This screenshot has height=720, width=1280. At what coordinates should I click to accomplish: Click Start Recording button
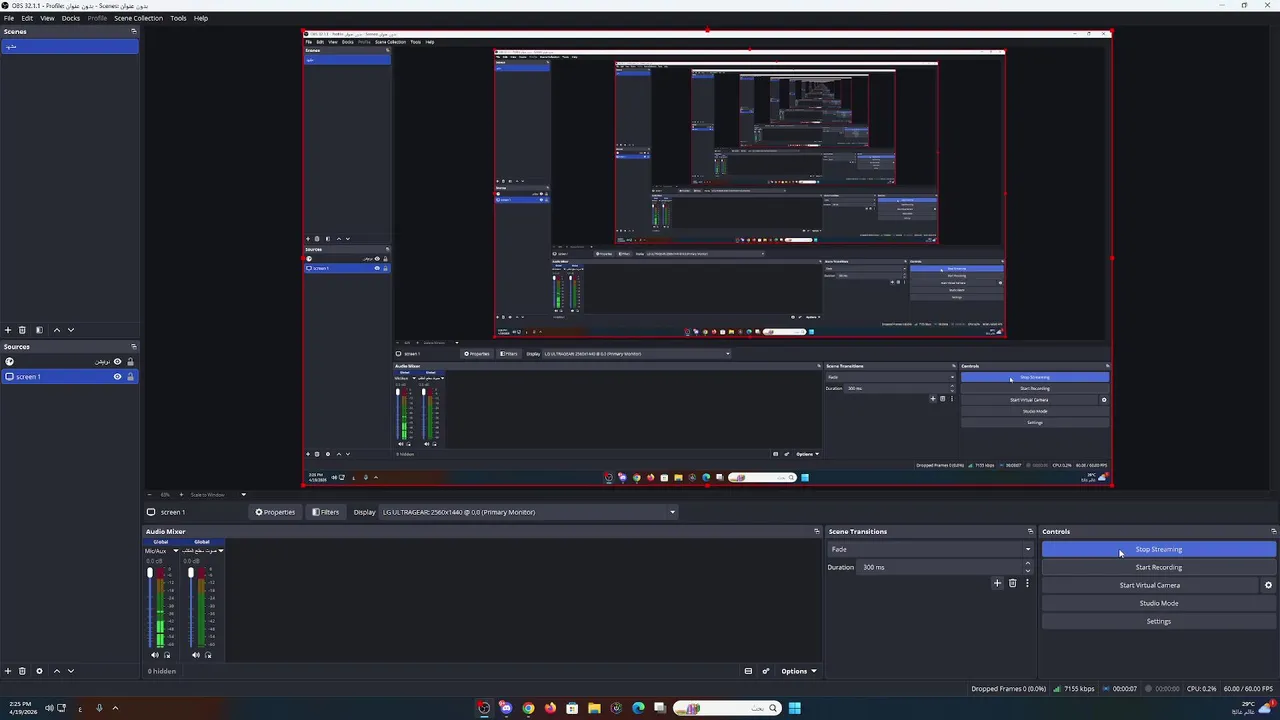pyautogui.click(x=1158, y=567)
